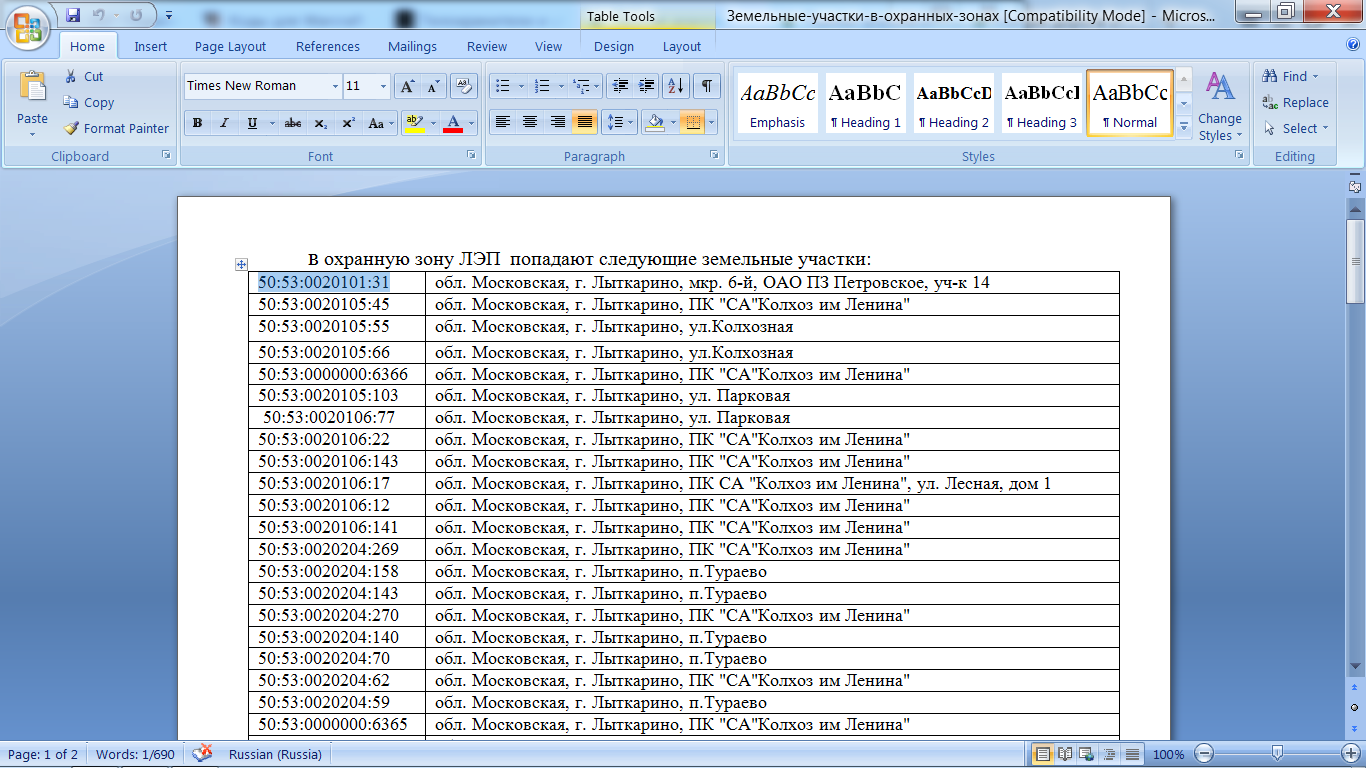Increase paragraph indent
The image size is (1366, 768).
[x=646, y=86]
